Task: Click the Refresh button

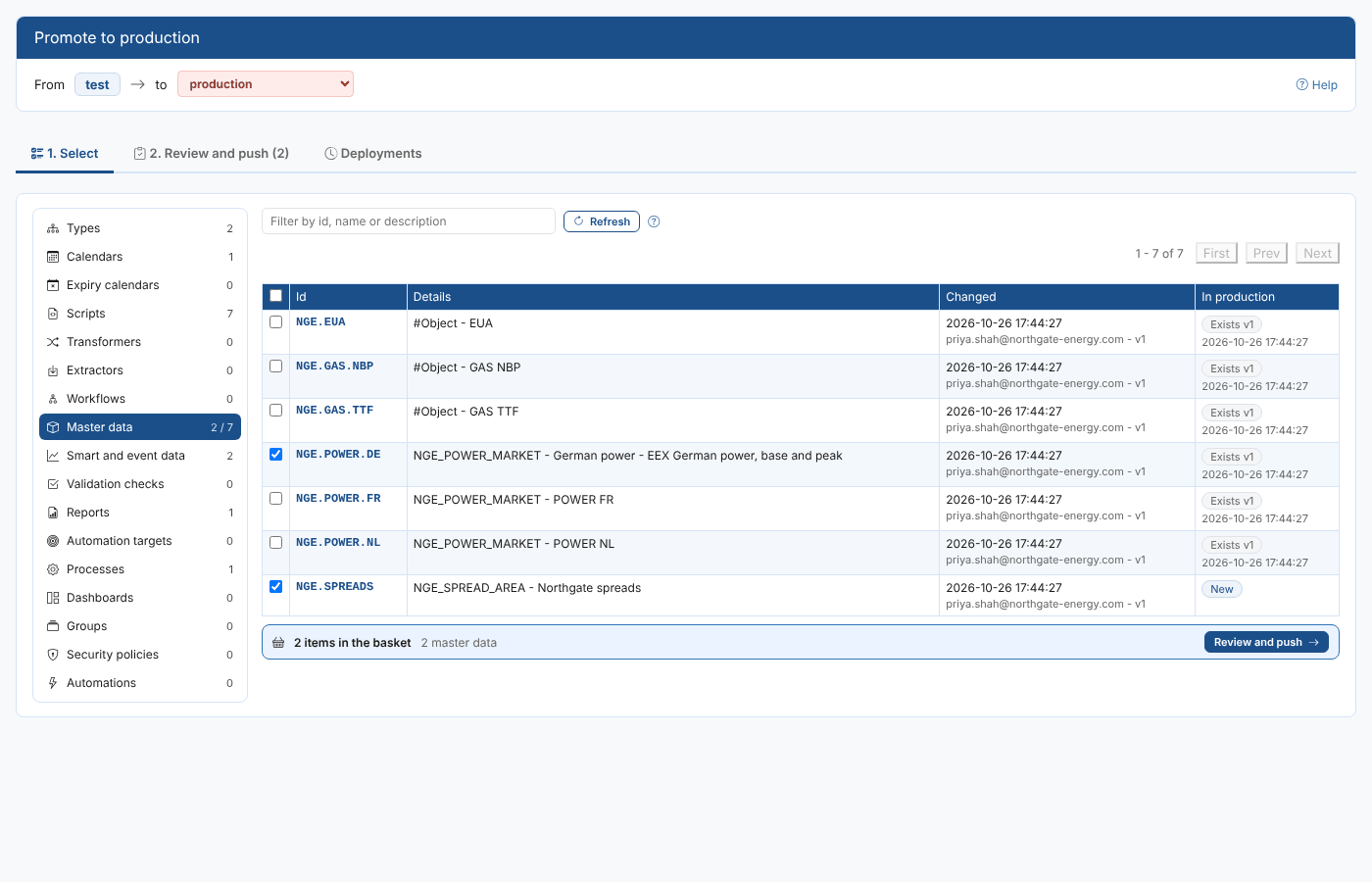Action: (602, 221)
